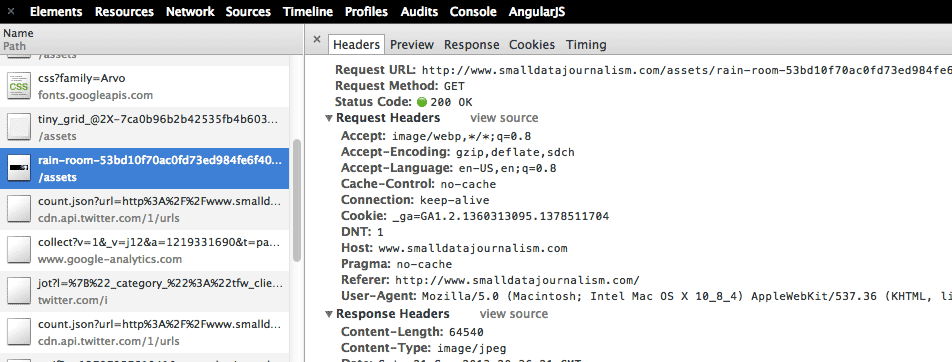Screen dimensions: 952x362
Task: Click the Content-Type image/jpeg line
Action: click(423, 349)
